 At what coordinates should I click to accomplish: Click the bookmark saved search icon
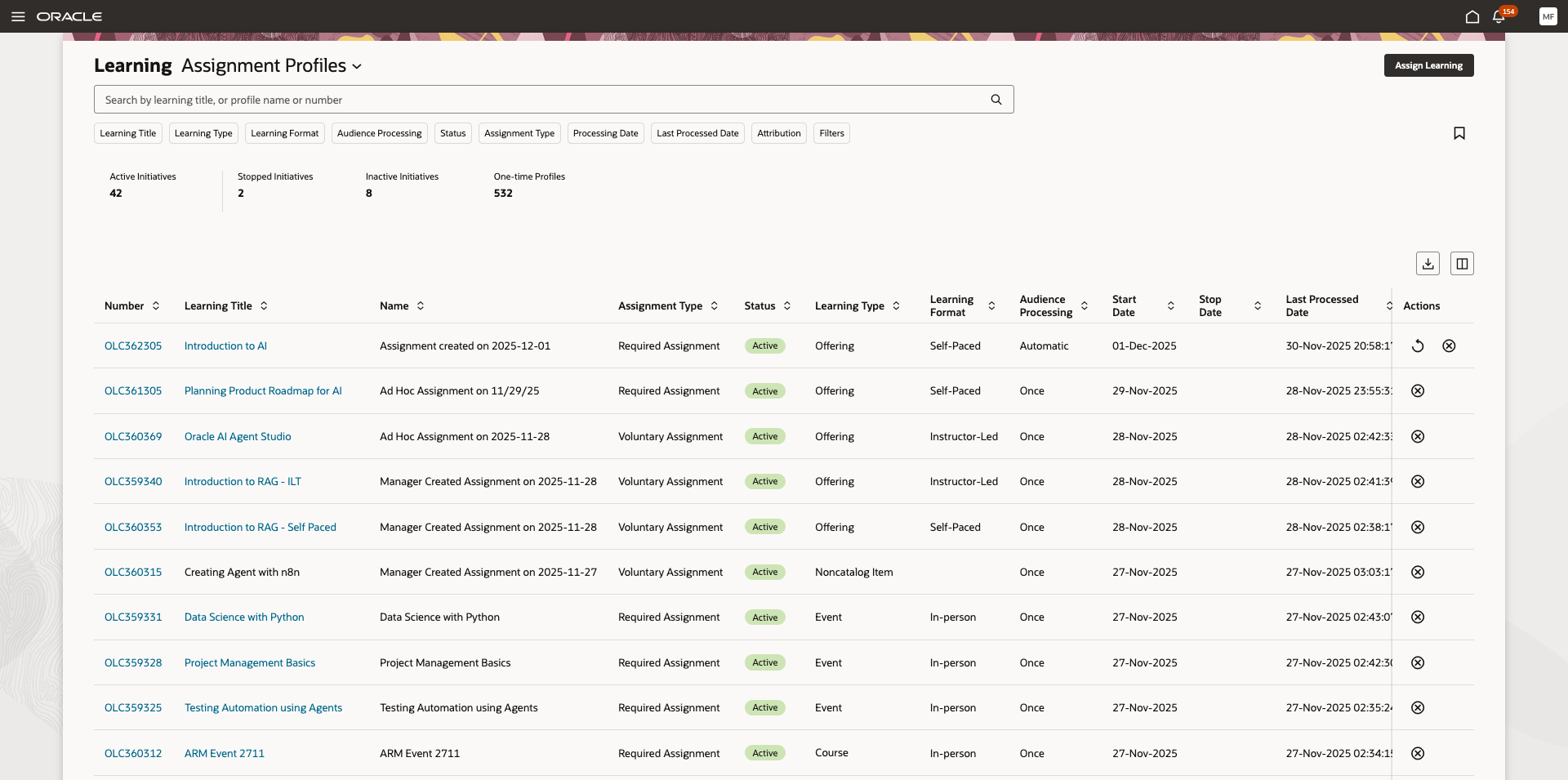coord(1460,133)
